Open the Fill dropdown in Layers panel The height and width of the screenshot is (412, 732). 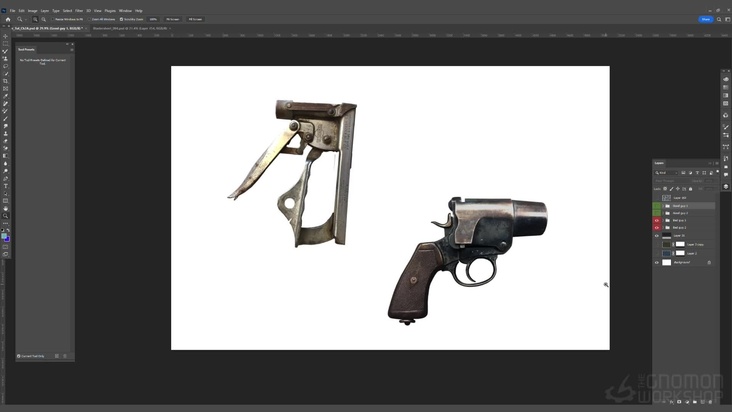(710, 189)
